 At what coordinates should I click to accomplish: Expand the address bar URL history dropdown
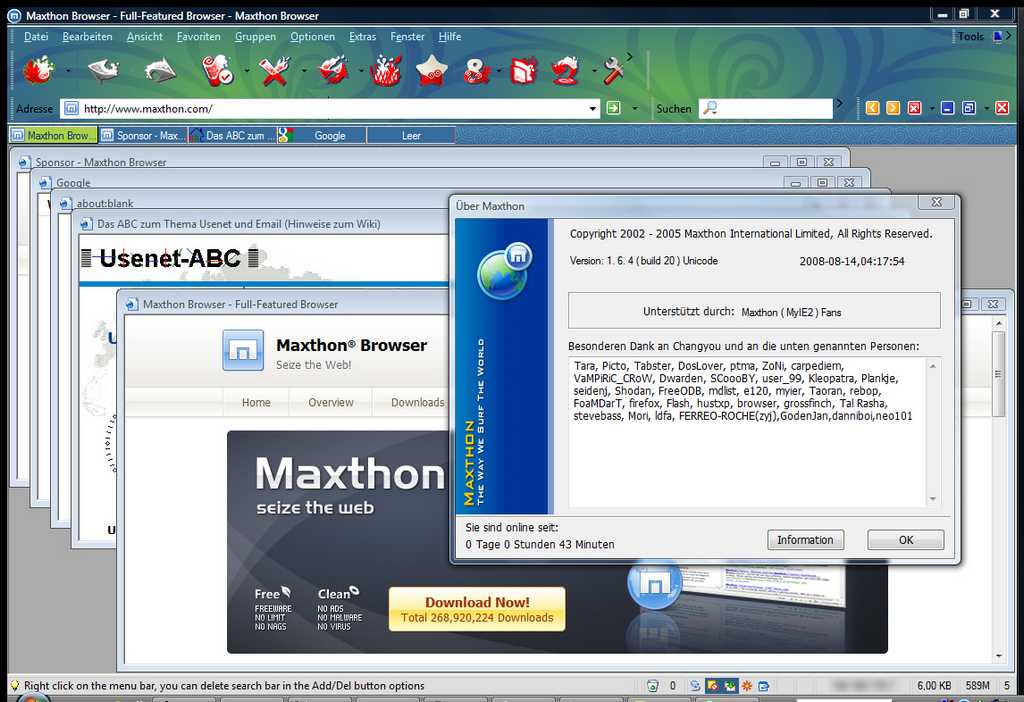click(x=592, y=108)
